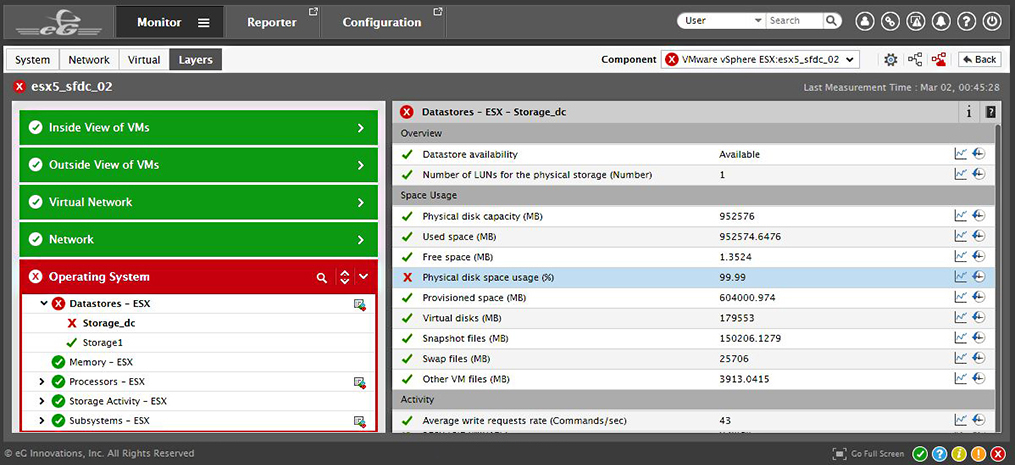Expand the Processors - ESX tree node
This screenshot has width=1015, height=465.
click(42, 381)
